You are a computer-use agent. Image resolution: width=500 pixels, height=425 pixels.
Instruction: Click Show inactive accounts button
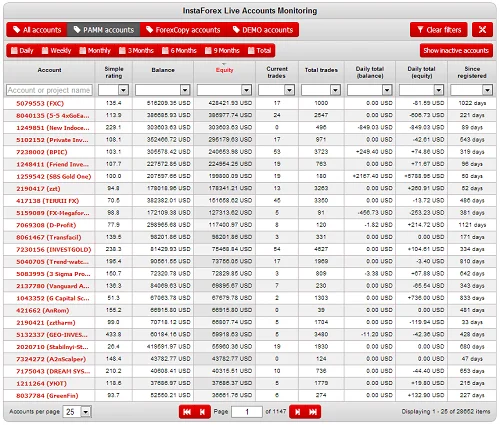click(456, 51)
